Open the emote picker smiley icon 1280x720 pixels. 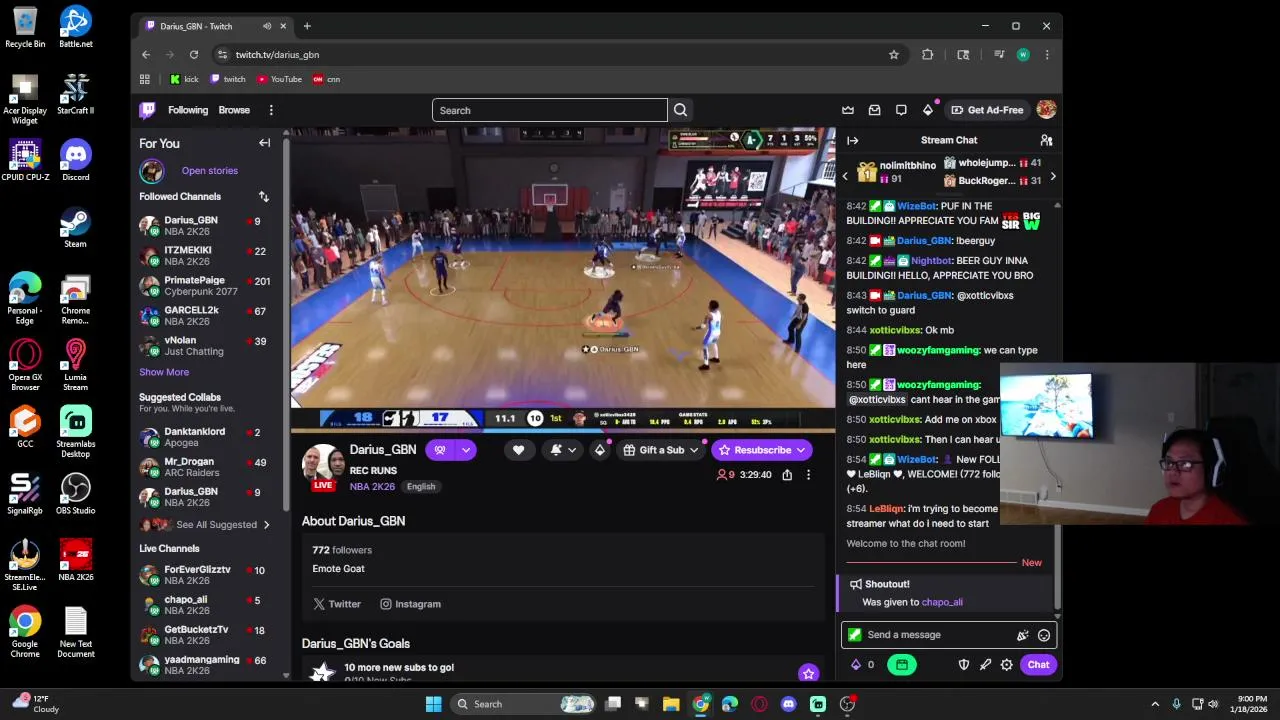coord(1044,635)
